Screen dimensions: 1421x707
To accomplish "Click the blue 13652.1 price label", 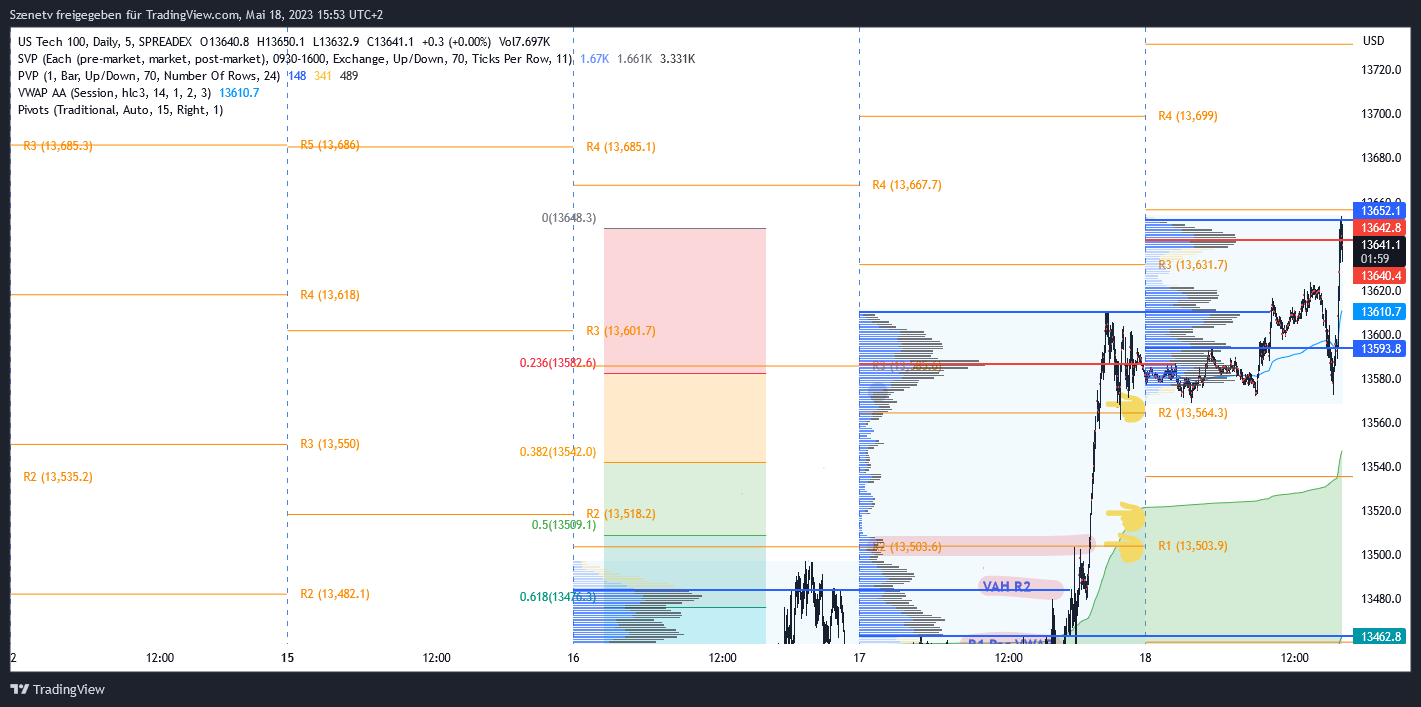I will 1380,210.
